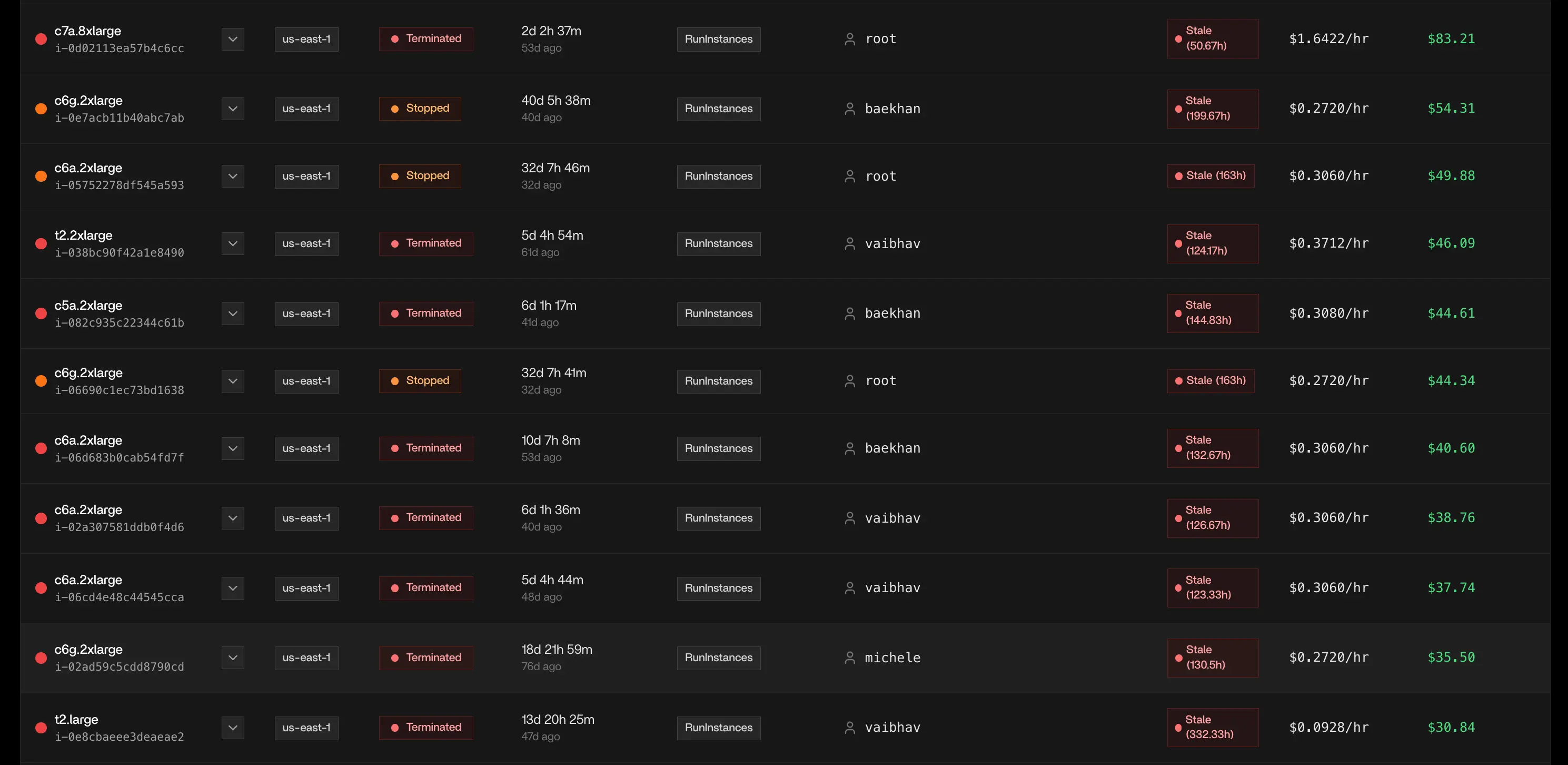Click the red status dot for c7a.8xlarge
This screenshot has height=765, width=1568.
(41, 39)
